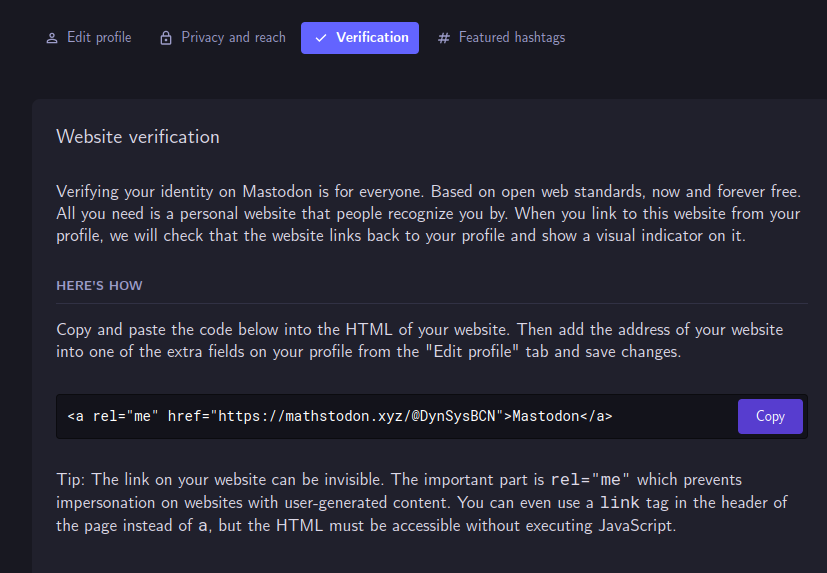Select the Verification tab

coord(360,37)
